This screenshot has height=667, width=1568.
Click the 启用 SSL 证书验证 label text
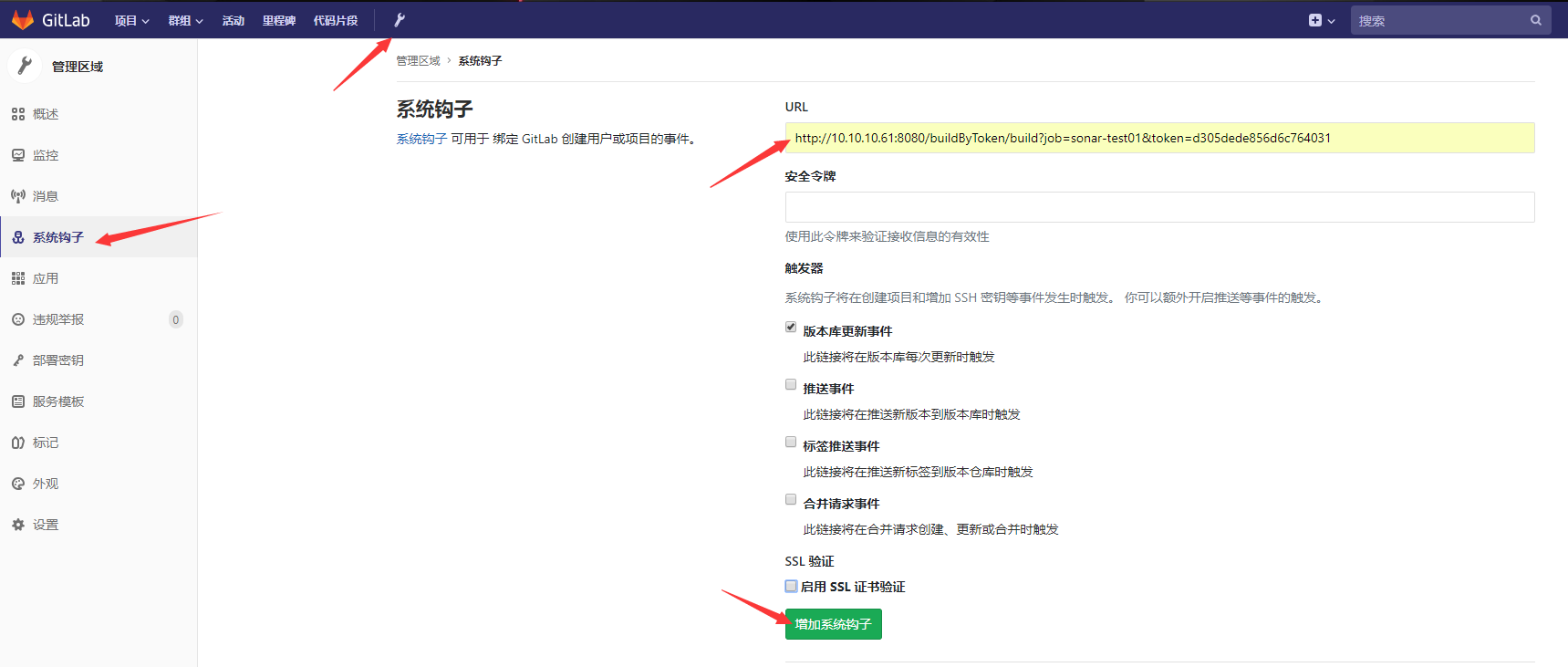[853, 587]
